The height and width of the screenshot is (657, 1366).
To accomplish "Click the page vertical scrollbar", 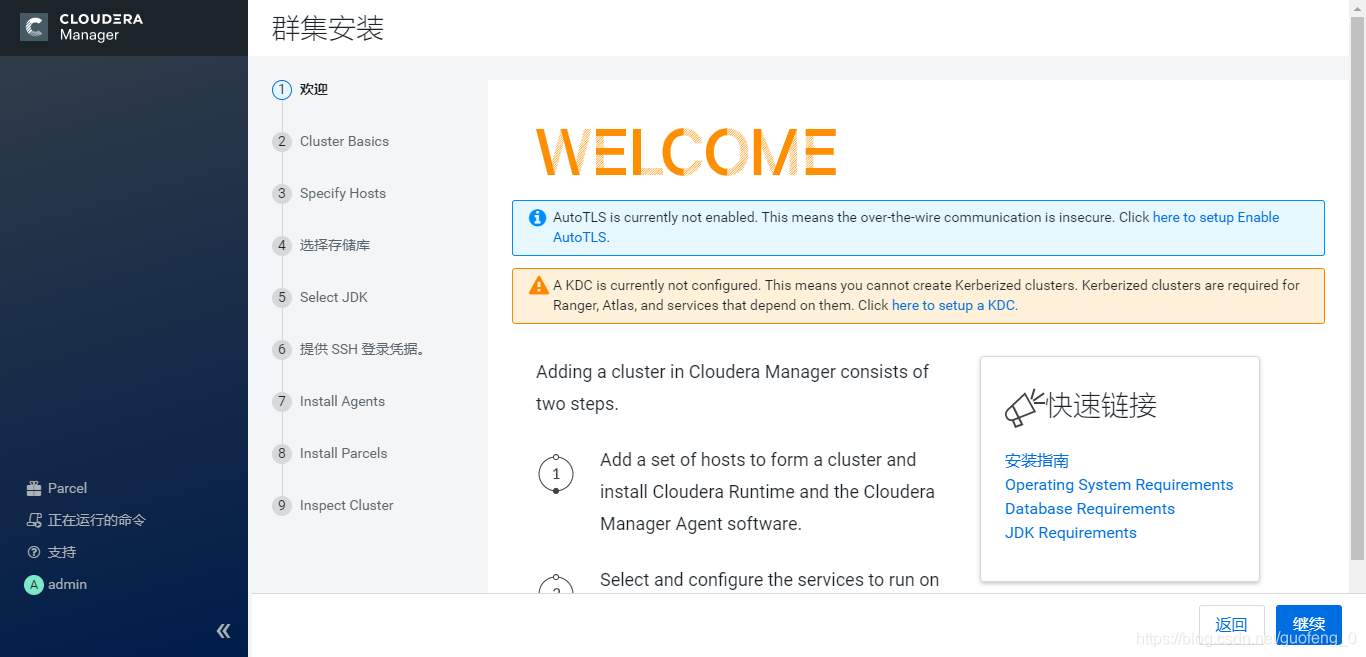I will [x=1357, y=289].
